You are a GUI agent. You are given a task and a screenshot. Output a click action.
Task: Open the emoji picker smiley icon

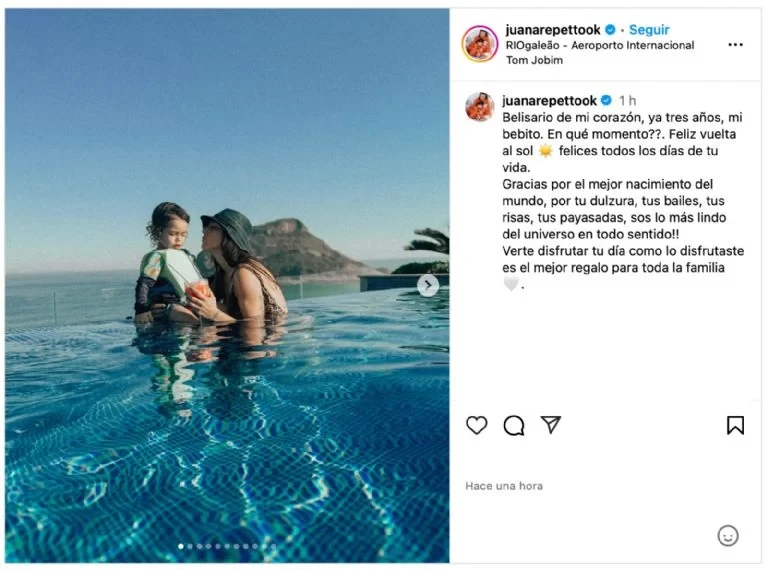(728, 535)
